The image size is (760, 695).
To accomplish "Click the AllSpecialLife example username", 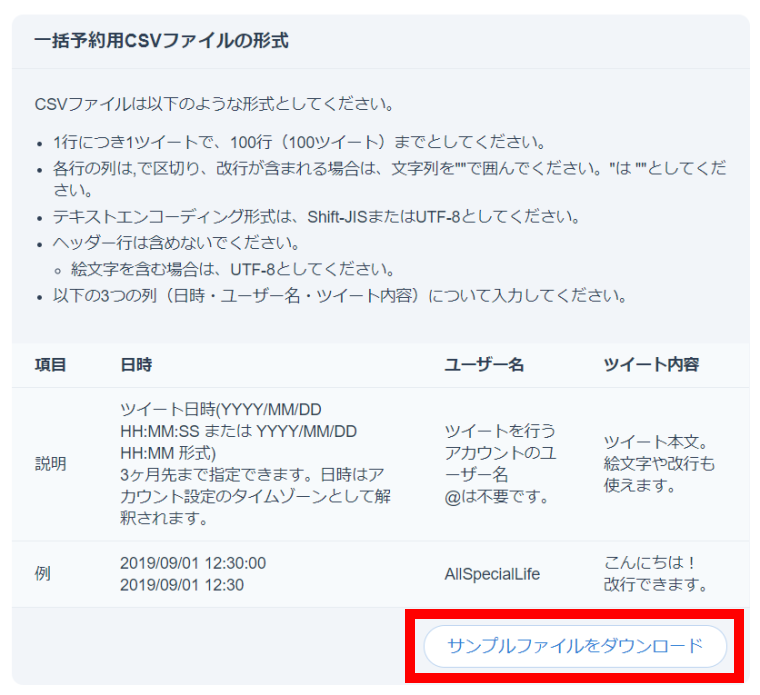I will pyautogui.click(x=492, y=574).
